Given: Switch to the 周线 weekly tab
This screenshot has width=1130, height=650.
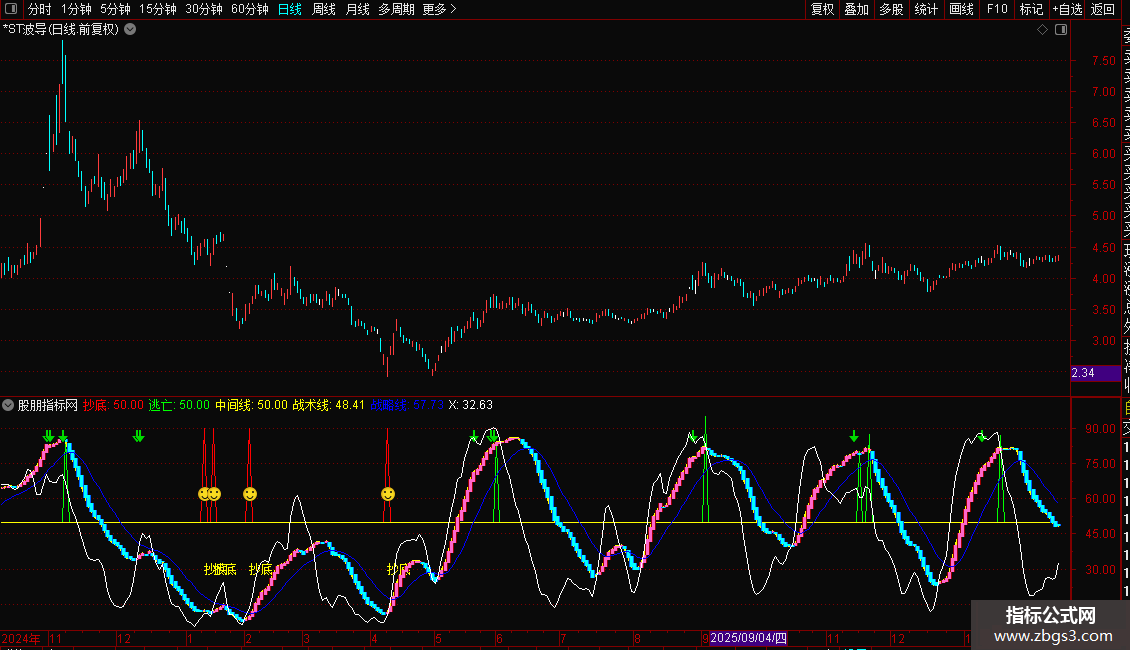Looking at the screenshot, I should tap(324, 9).
